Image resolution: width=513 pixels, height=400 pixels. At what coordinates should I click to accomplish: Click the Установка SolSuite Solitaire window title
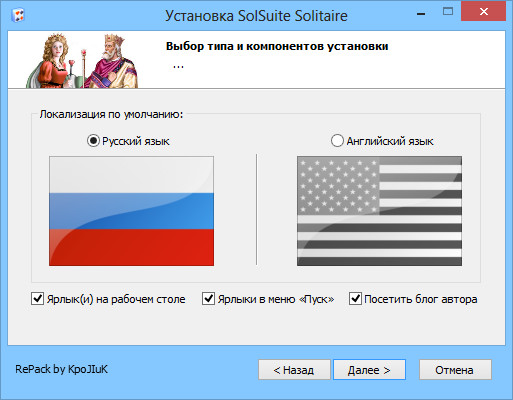pyautogui.click(x=256, y=16)
